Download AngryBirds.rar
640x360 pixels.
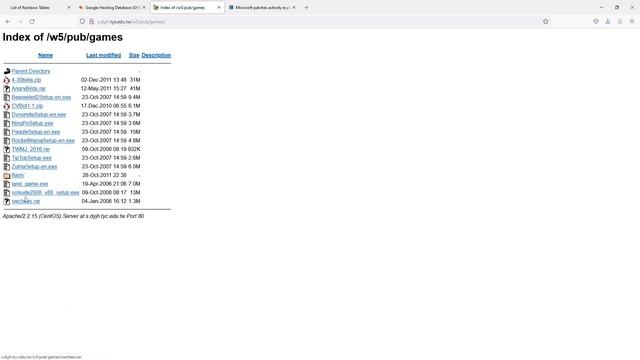[x=29, y=89]
